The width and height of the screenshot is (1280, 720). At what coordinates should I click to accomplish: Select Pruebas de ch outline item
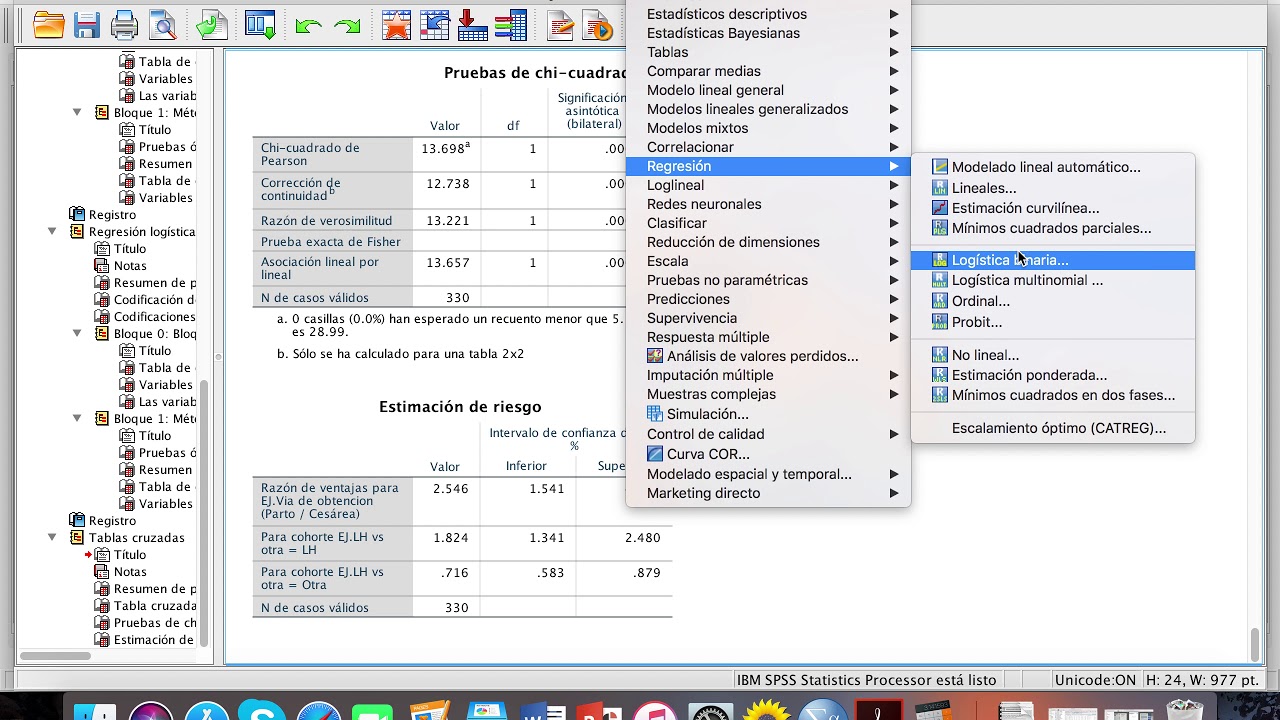tap(154, 623)
